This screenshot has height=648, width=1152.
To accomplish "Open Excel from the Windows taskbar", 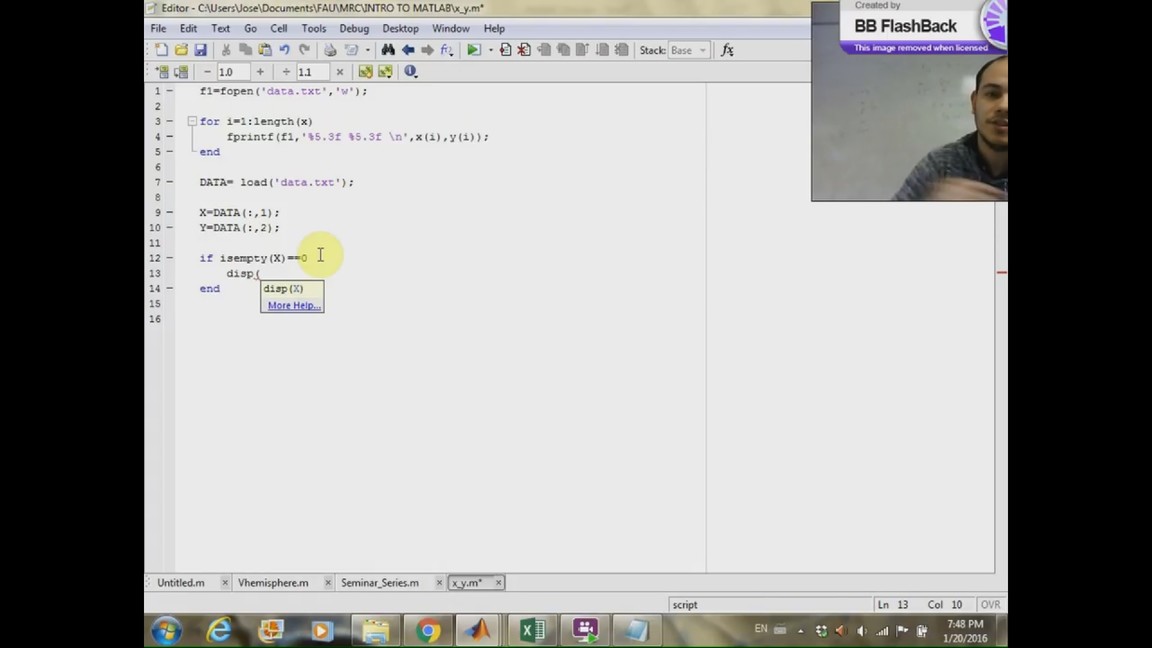I will (x=532, y=630).
